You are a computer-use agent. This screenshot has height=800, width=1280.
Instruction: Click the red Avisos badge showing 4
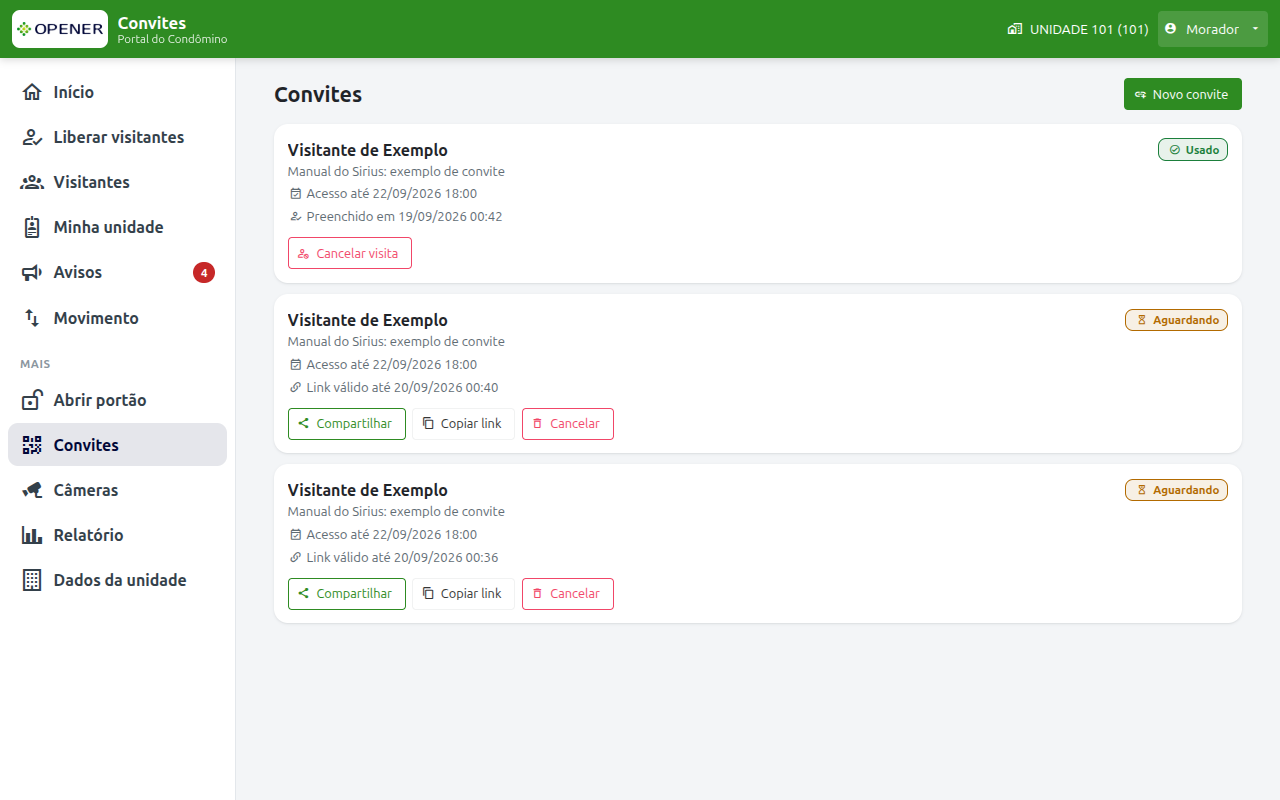click(x=204, y=272)
